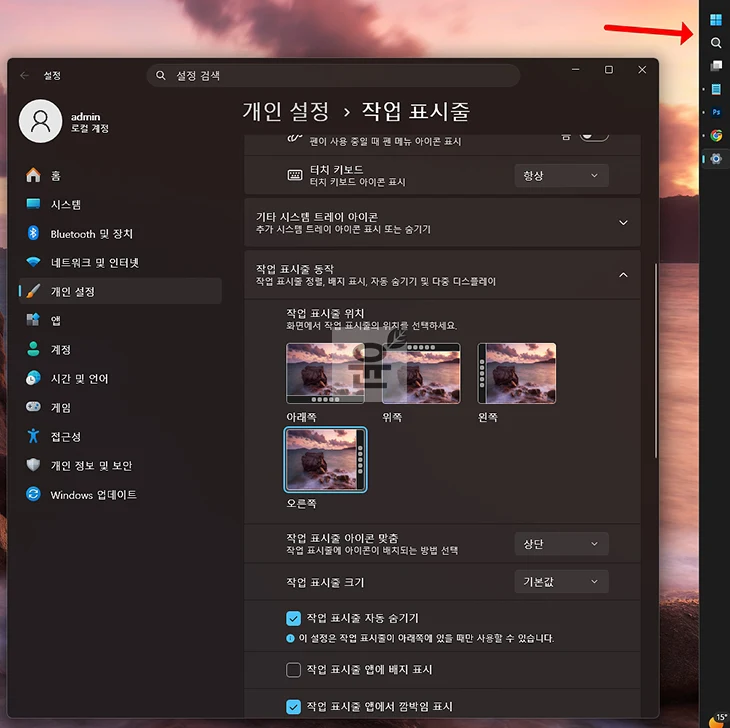Click the admin 로컬 계정 name
The height and width of the screenshot is (728, 730).
[x=90, y=122]
